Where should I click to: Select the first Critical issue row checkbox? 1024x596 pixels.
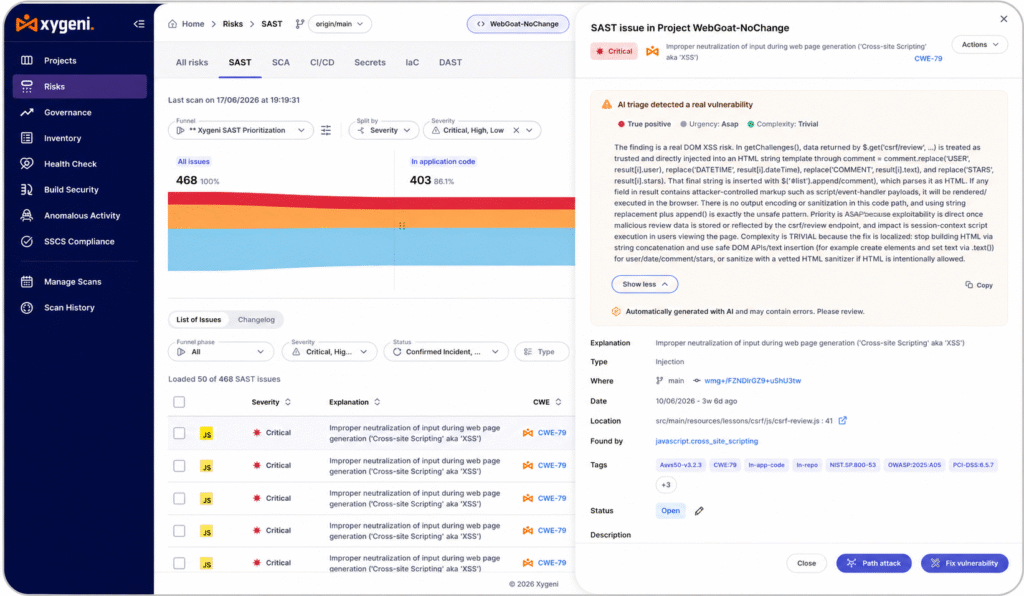tap(179, 433)
